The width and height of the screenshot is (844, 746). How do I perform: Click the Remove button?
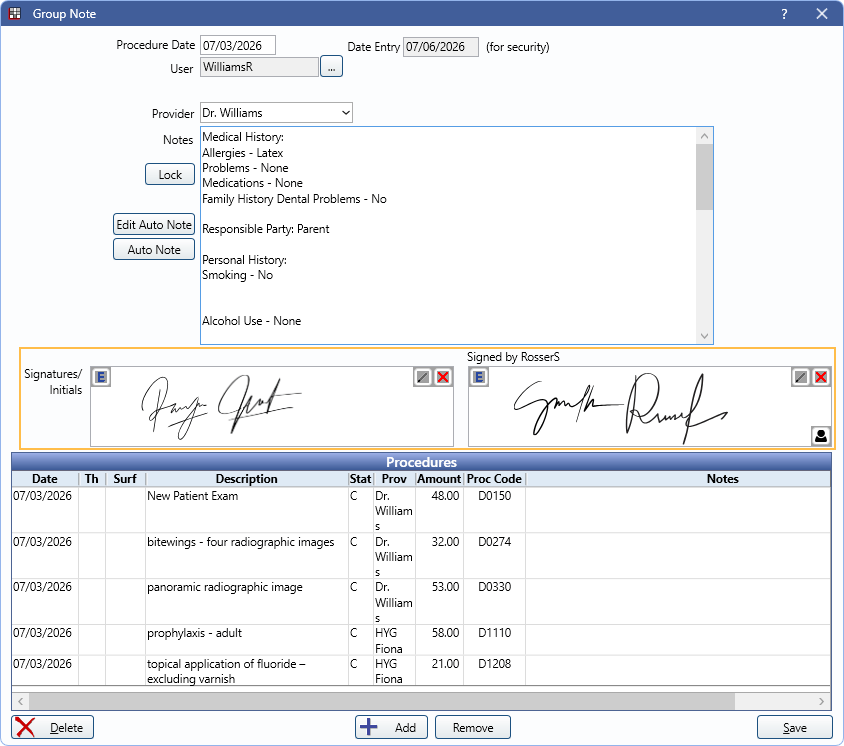[x=473, y=728]
